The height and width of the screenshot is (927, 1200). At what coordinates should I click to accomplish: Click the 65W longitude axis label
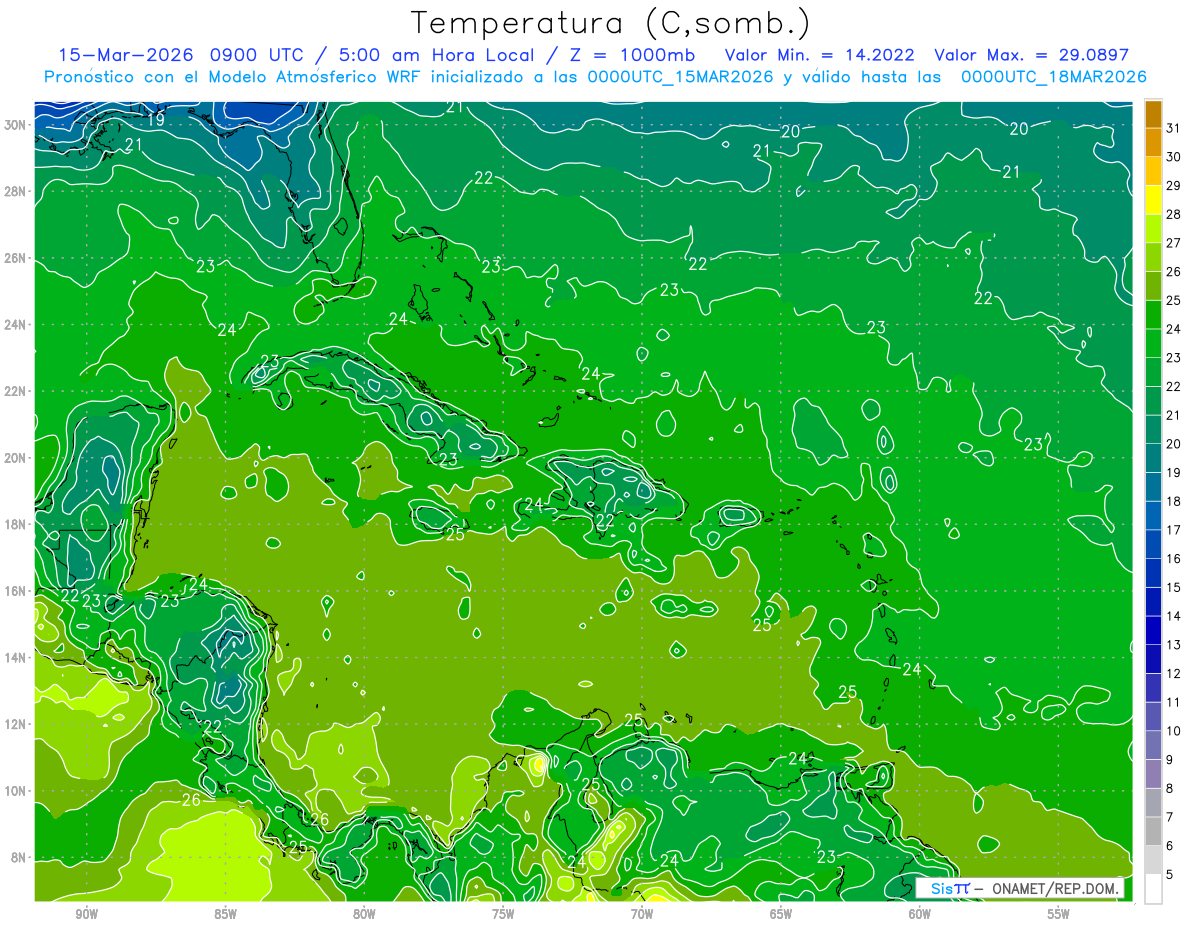pyautogui.click(x=781, y=915)
